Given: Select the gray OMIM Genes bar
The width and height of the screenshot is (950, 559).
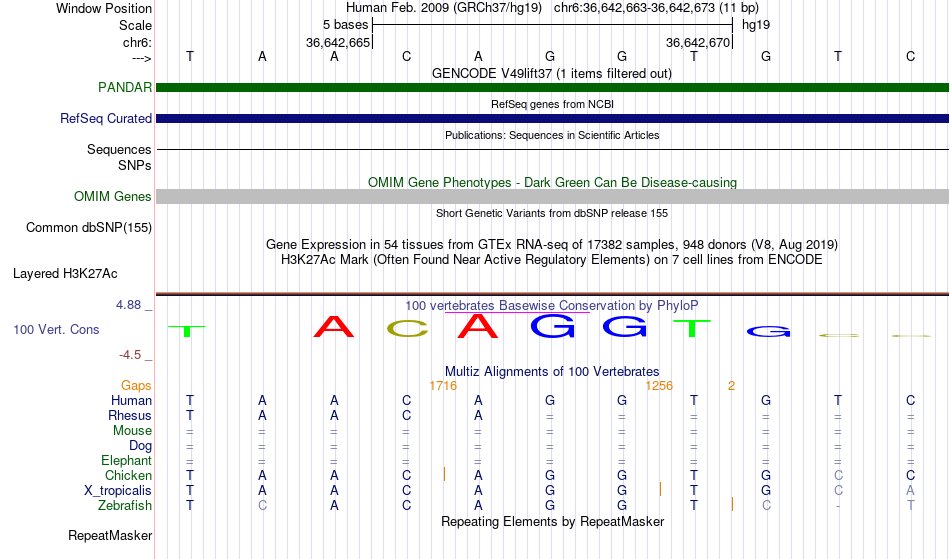Looking at the screenshot, I should 553,196.
